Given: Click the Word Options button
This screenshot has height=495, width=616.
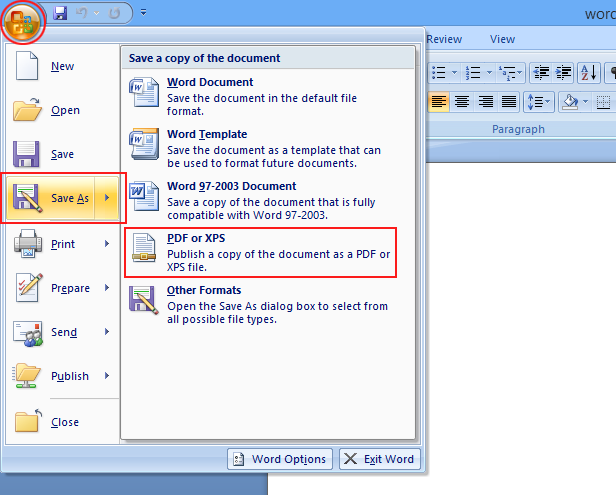Looking at the screenshot, I should pyautogui.click(x=280, y=459).
